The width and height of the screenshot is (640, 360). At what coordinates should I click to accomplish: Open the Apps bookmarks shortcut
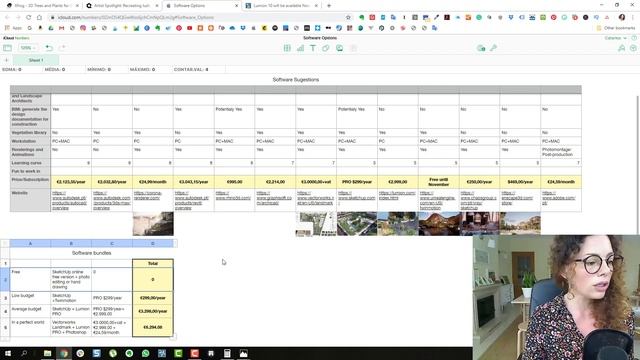[13, 28]
